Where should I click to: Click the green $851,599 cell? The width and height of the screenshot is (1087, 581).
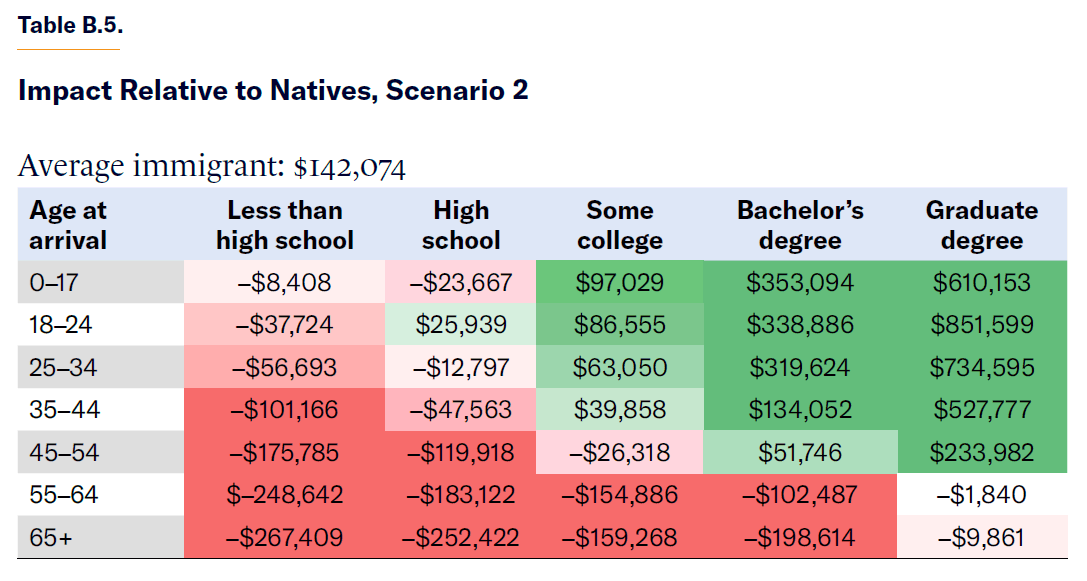982,325
